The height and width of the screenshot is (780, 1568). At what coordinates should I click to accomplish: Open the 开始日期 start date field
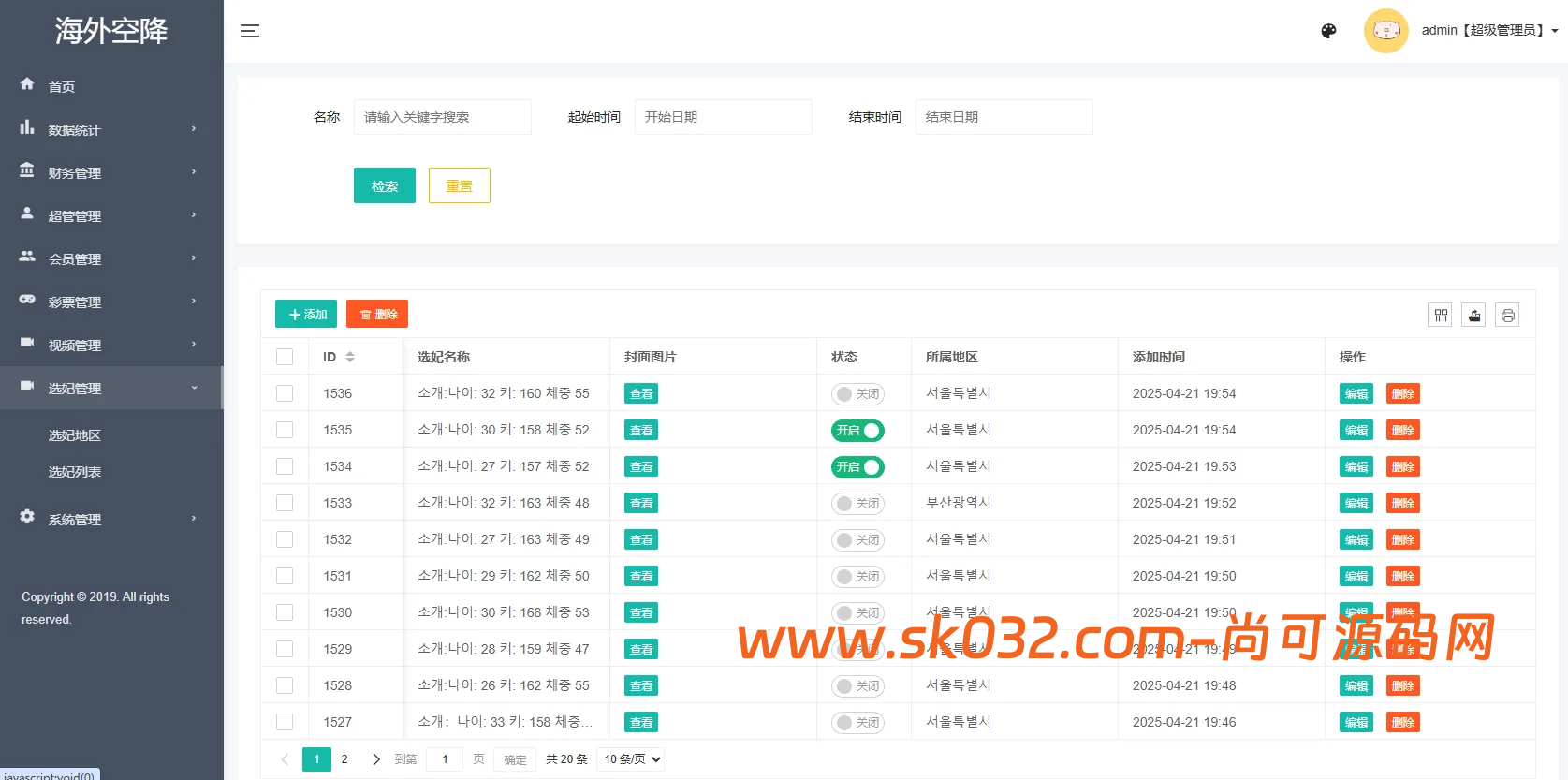coord(724,117)
